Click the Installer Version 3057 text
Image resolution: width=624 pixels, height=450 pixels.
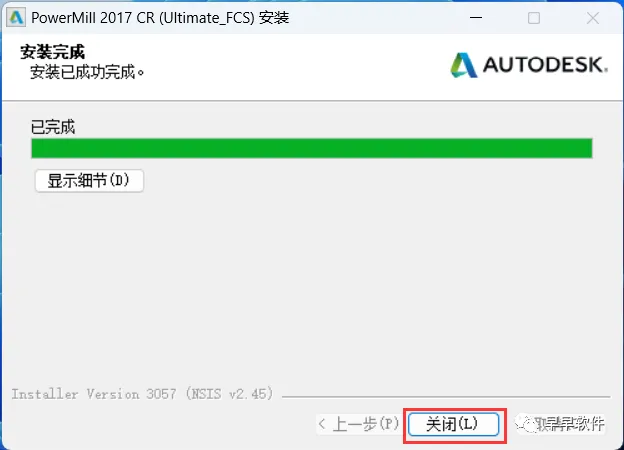click(x=142, y=394)
